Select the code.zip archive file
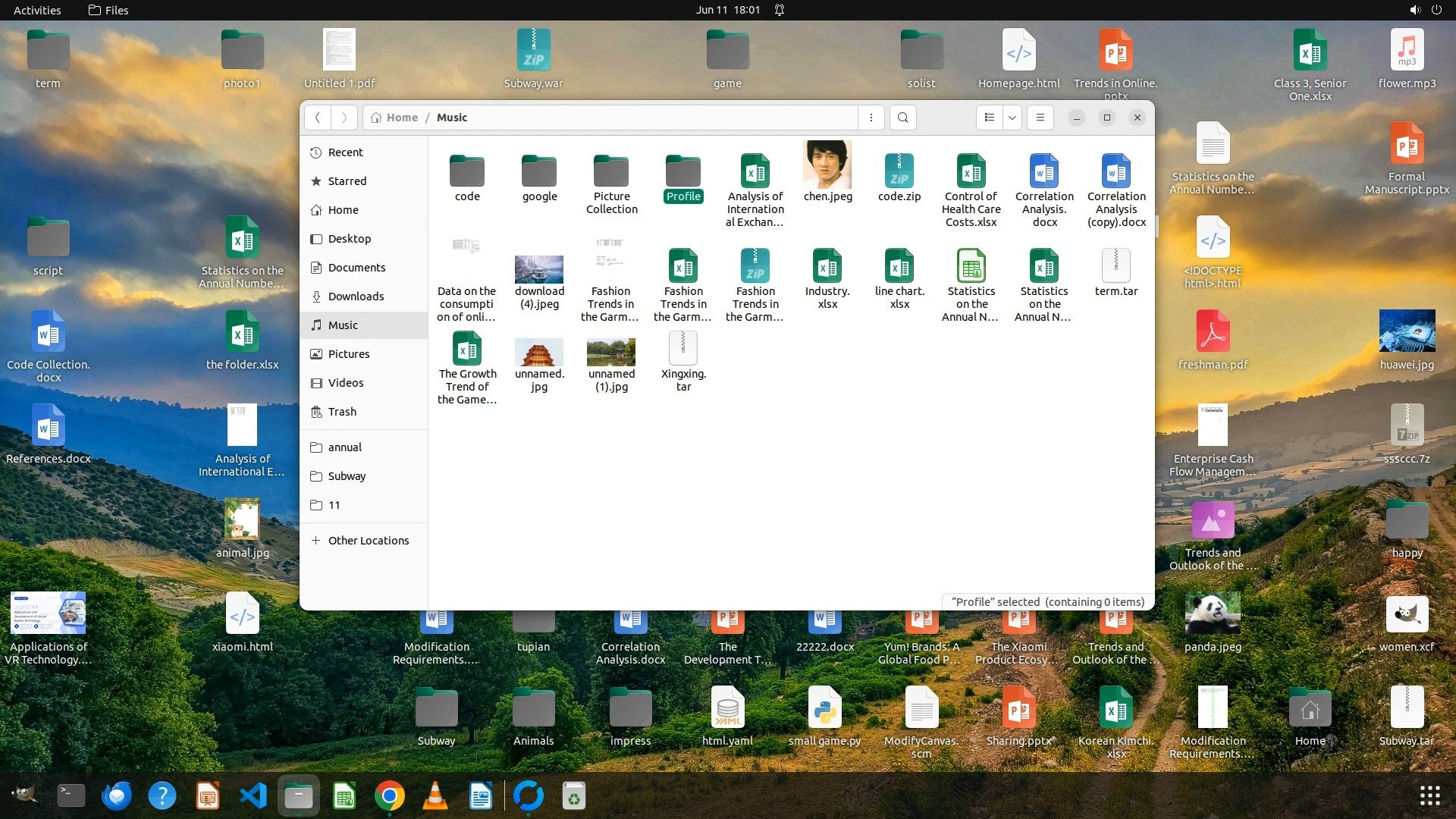This screenshot has height=819, width=1456. 899,172
